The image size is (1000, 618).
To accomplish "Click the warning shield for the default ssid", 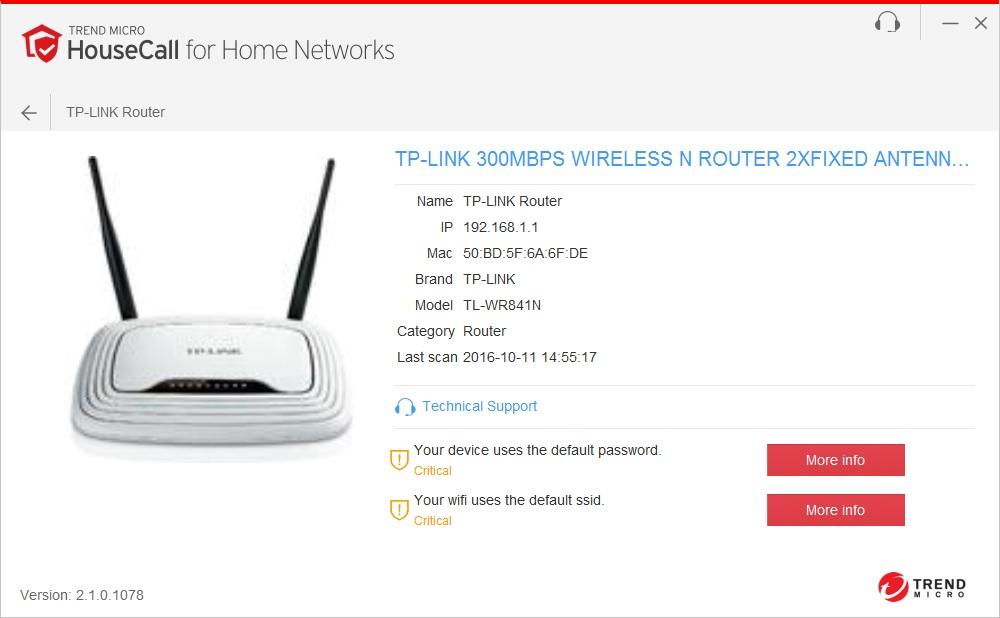I will pos(399,510).
